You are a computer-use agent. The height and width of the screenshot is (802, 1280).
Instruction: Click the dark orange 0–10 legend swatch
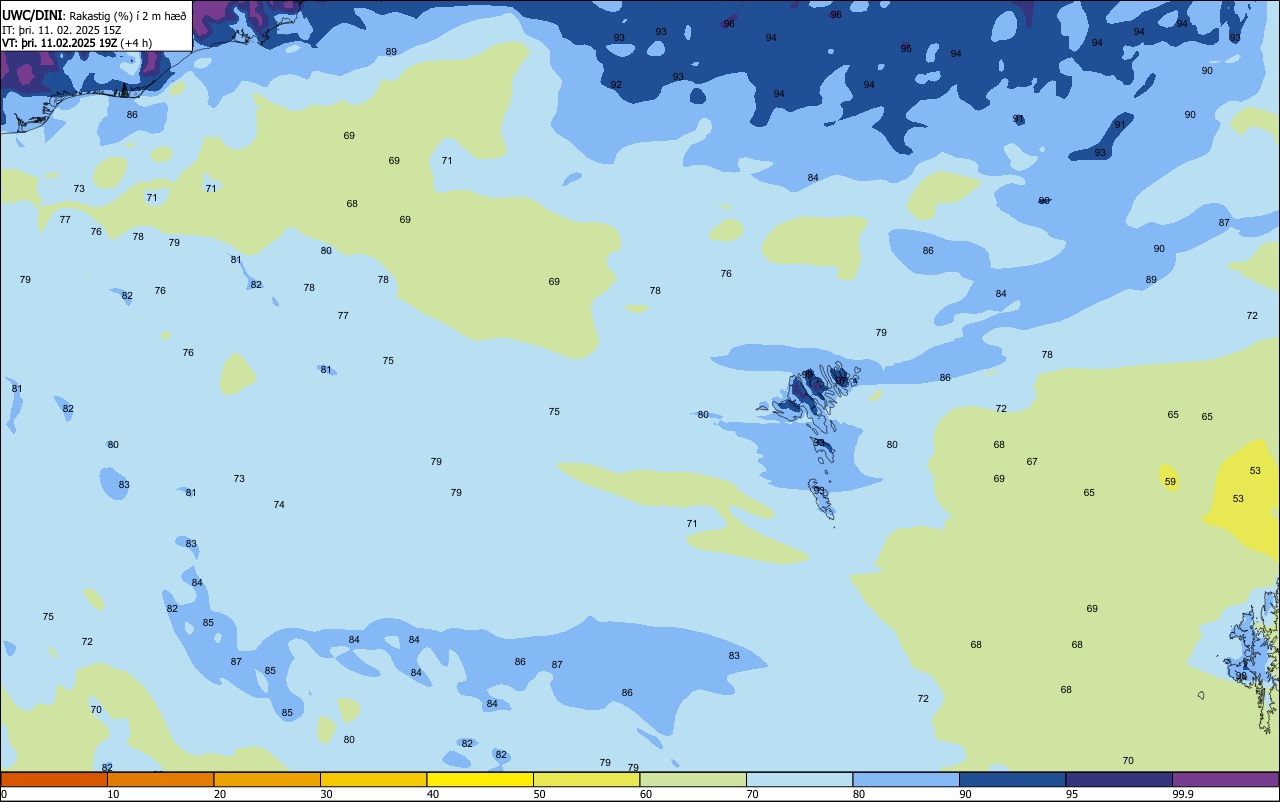click(54, 779)
